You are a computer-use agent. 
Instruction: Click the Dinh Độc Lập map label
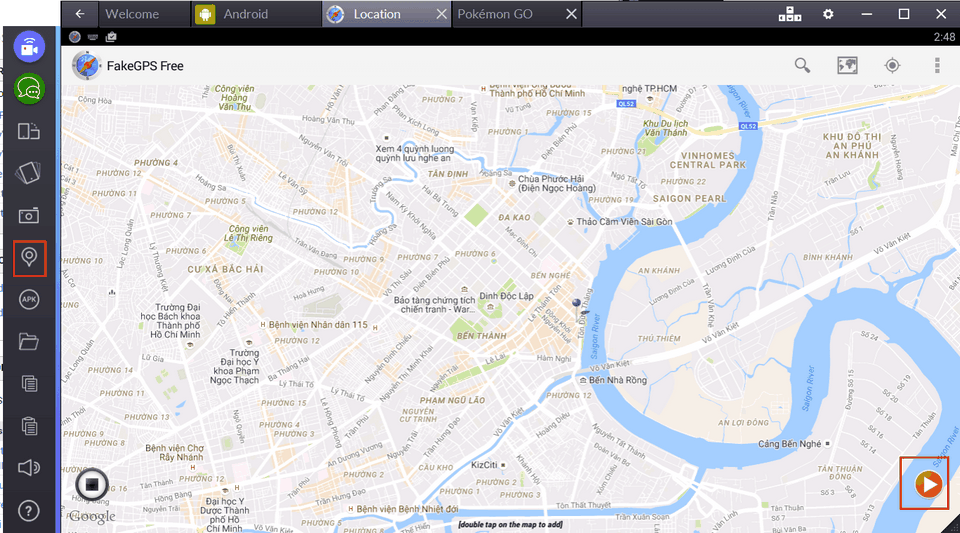(506, 296)
